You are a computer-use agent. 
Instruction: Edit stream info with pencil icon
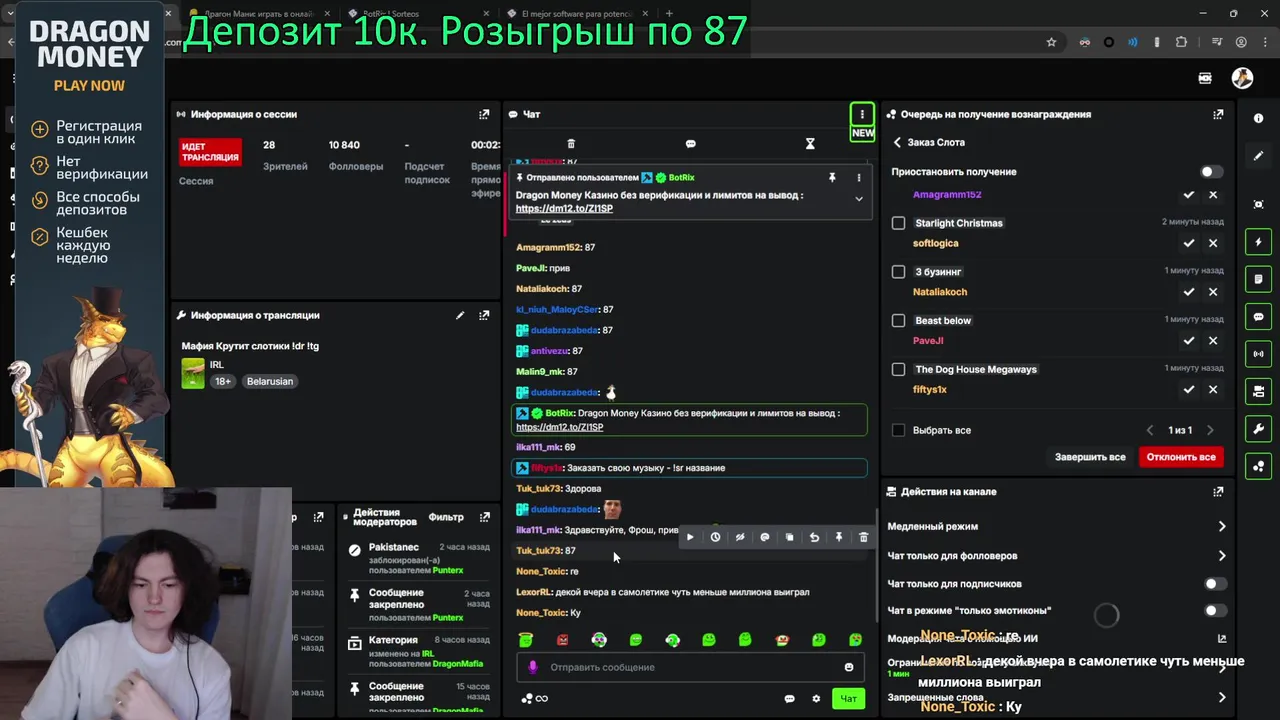[x=460, y=315]
